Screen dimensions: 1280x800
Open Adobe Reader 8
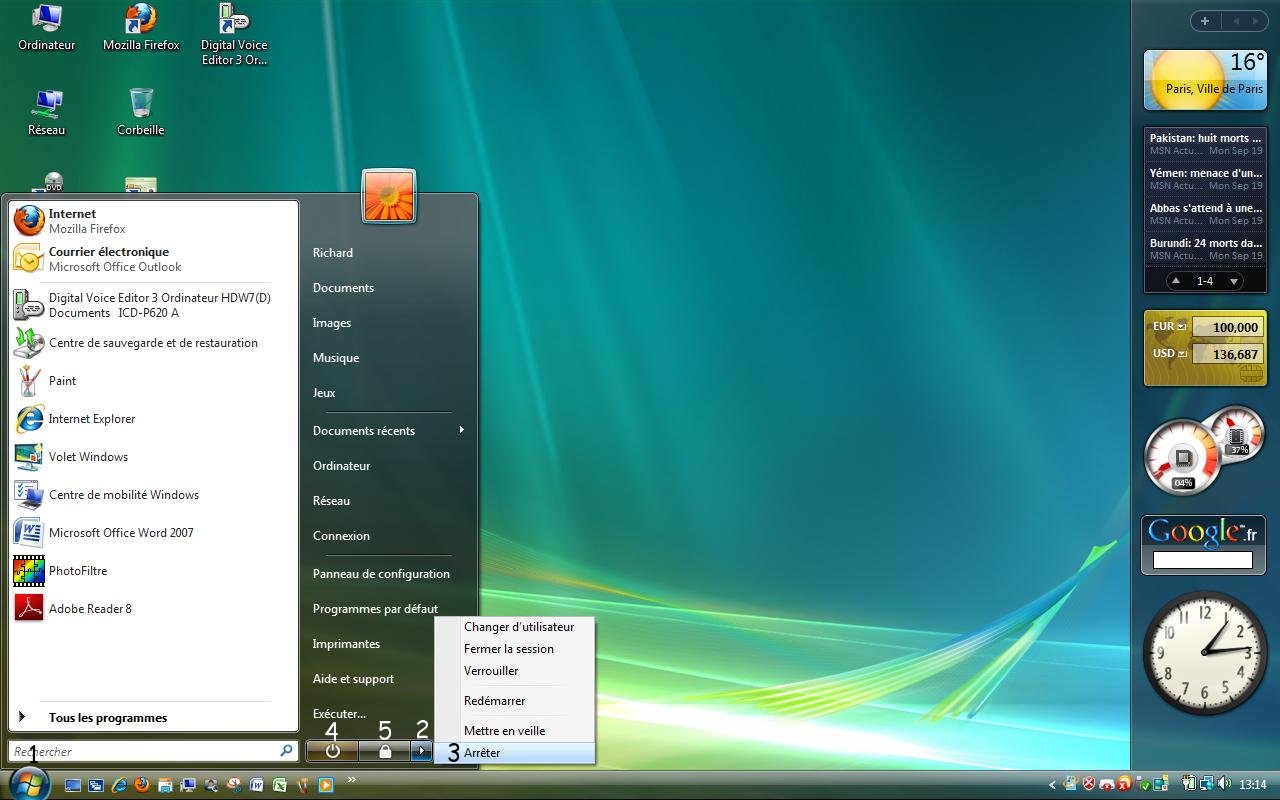[x=154, y=609]
